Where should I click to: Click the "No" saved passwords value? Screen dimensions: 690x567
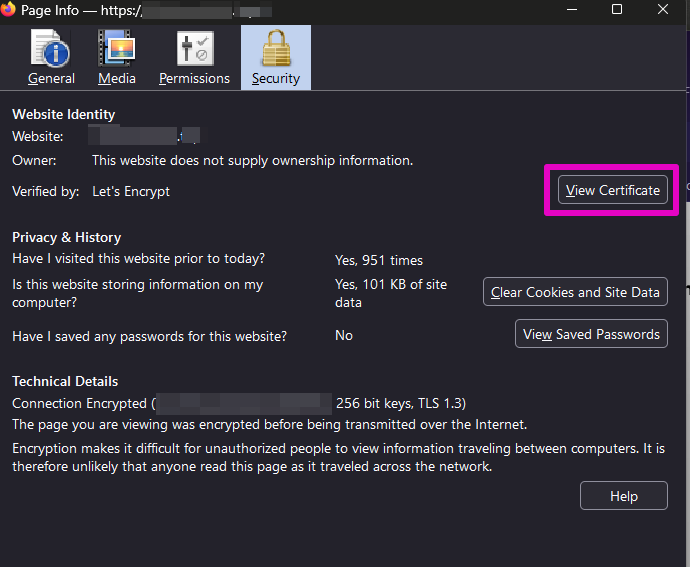(x=344, y=335)
